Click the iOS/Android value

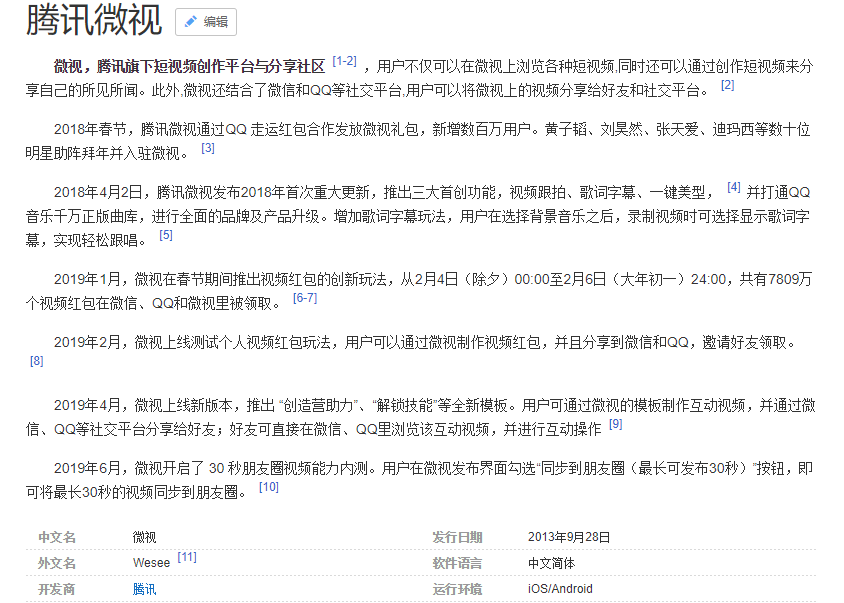click(x=560, y=589)
